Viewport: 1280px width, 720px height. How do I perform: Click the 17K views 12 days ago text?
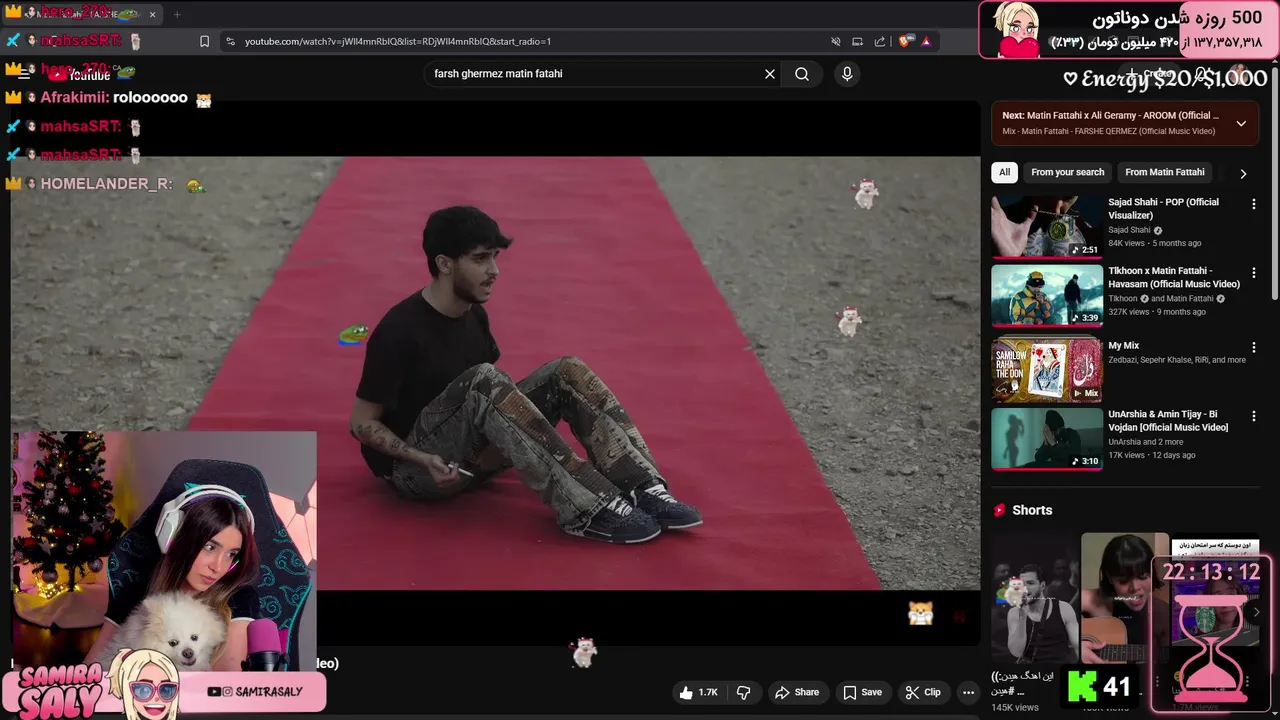click(1151, 455)
